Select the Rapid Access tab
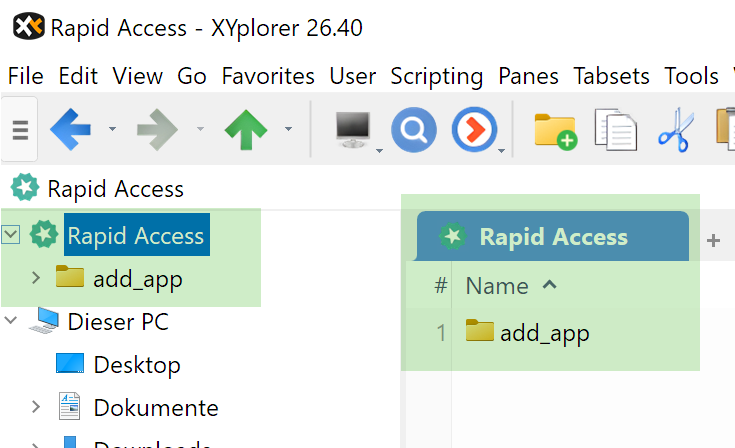 coord(553,236)
